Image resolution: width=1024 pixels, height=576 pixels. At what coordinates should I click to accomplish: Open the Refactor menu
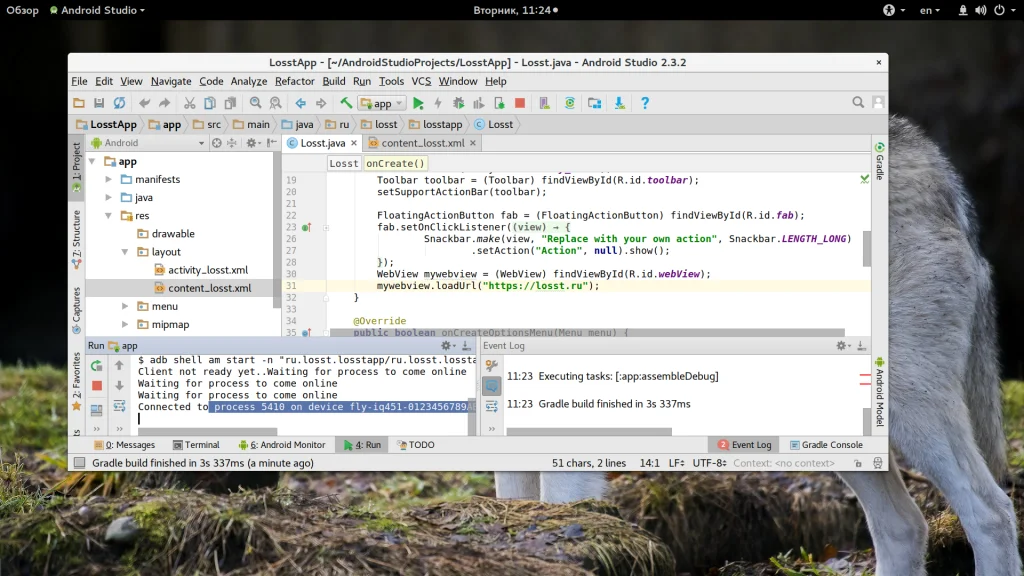294,81
